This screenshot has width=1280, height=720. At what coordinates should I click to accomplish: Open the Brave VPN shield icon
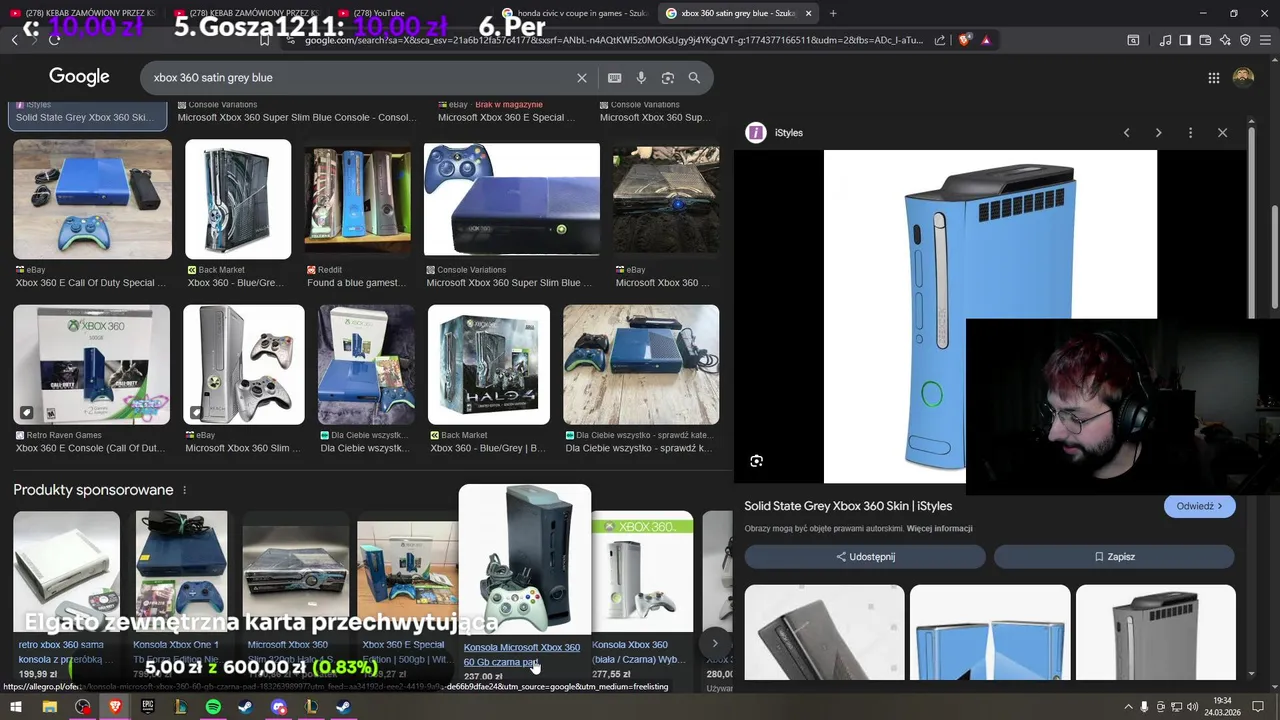click(1245, 40)
